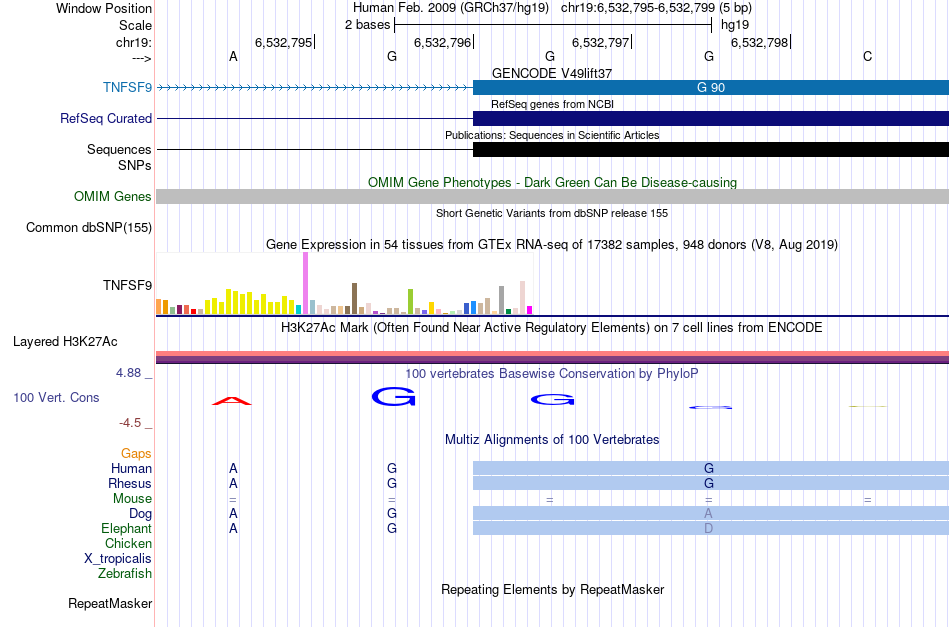Click the pink-purple H3K27Ac signal band

552,357
